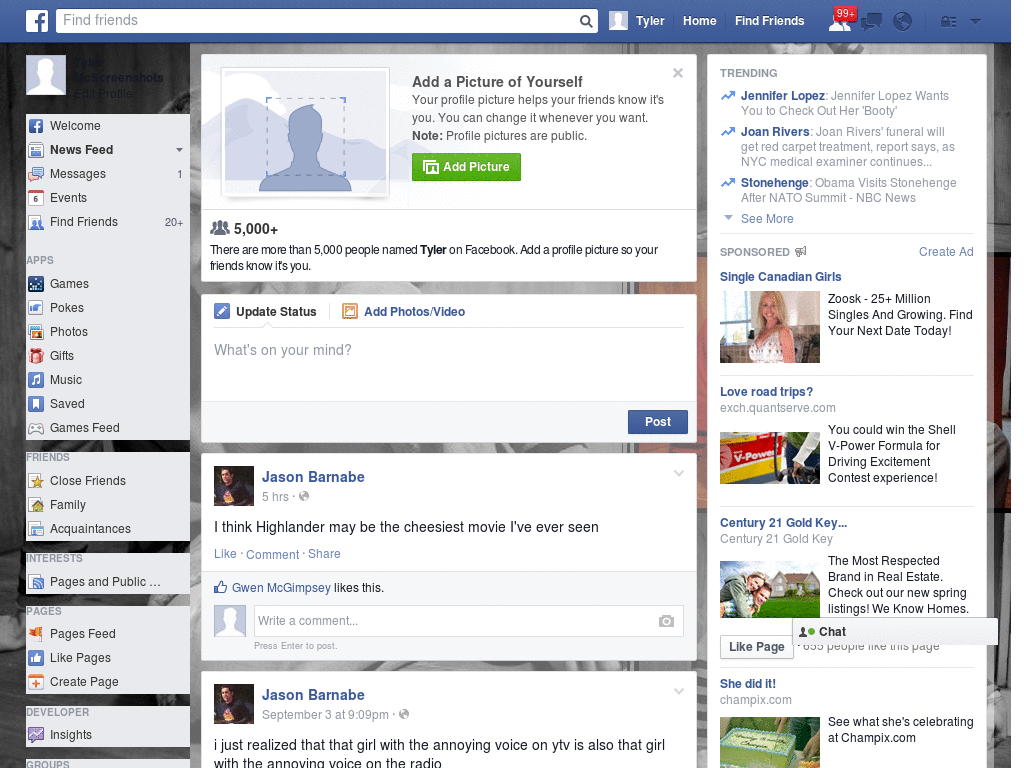Open Find Friends in the top bar
Screen dimensions: 1024x768
click(769, 21)
